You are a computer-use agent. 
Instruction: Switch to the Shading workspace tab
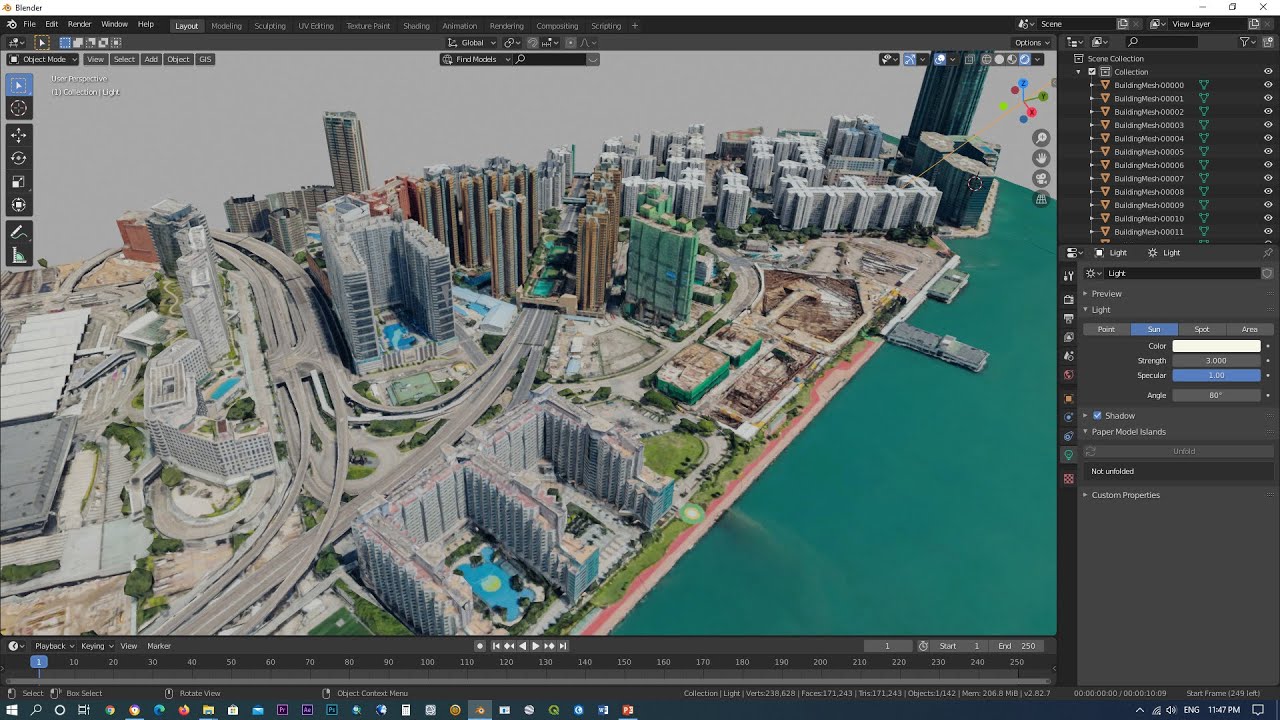point(416,26)
